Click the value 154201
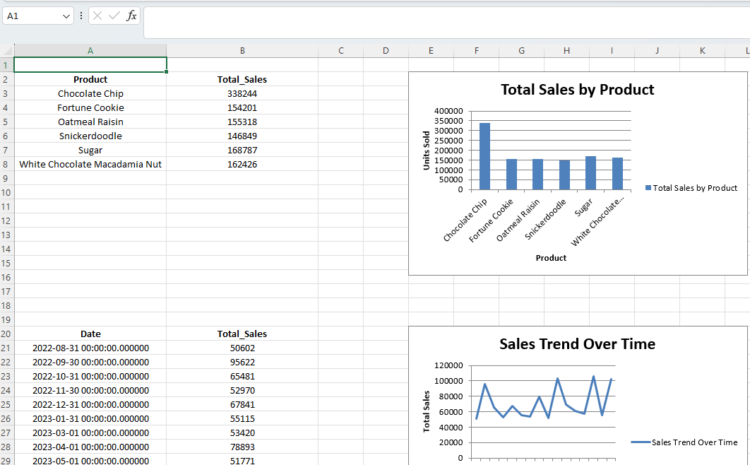The image size is (750, 465). 243,108
